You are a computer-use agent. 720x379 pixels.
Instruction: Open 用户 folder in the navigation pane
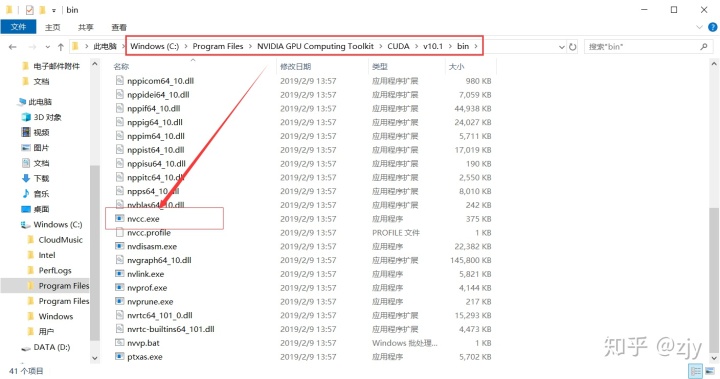tap(46, 331)
